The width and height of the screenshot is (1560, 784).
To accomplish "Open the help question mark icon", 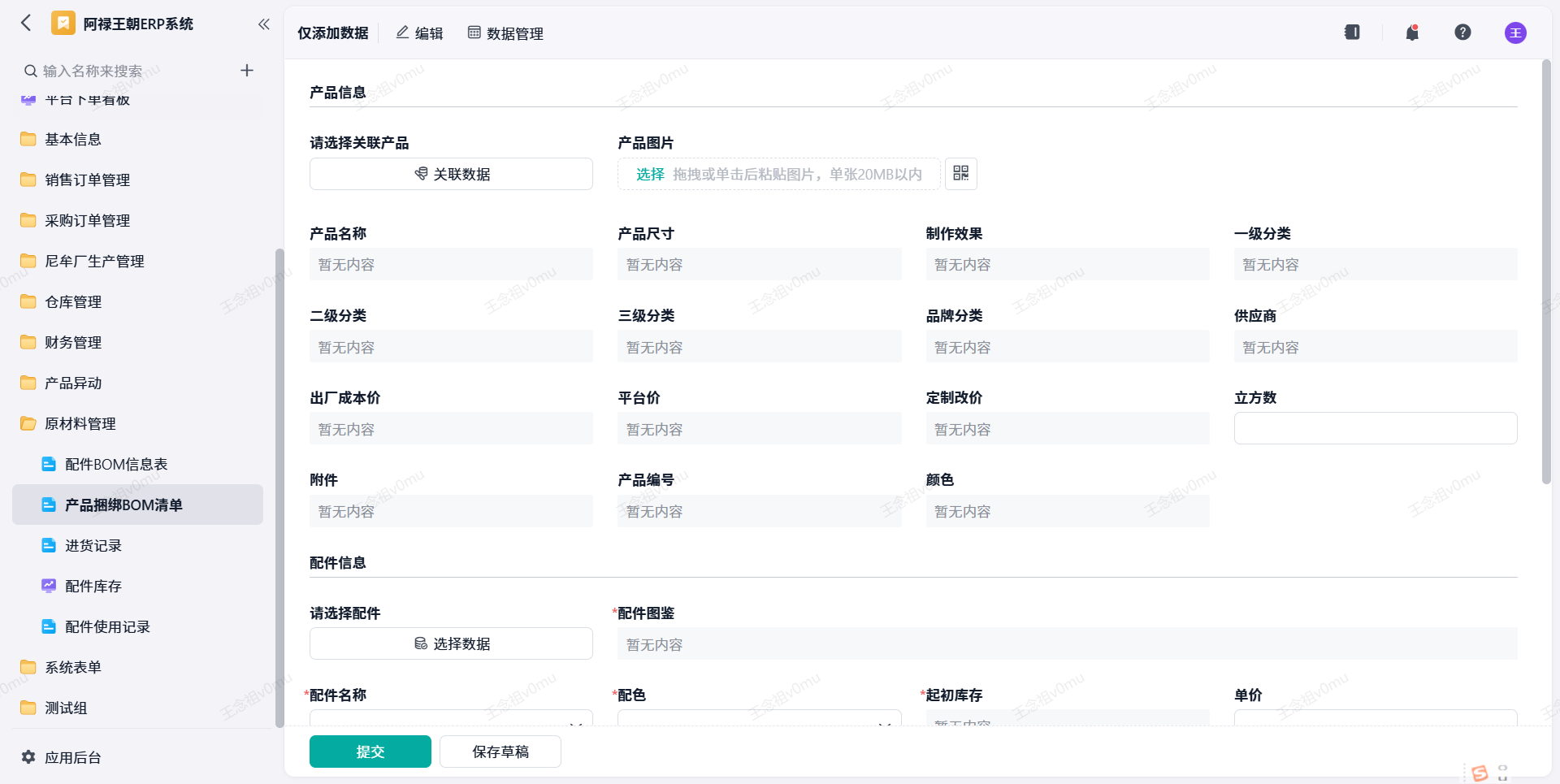I will (1462, 32).
